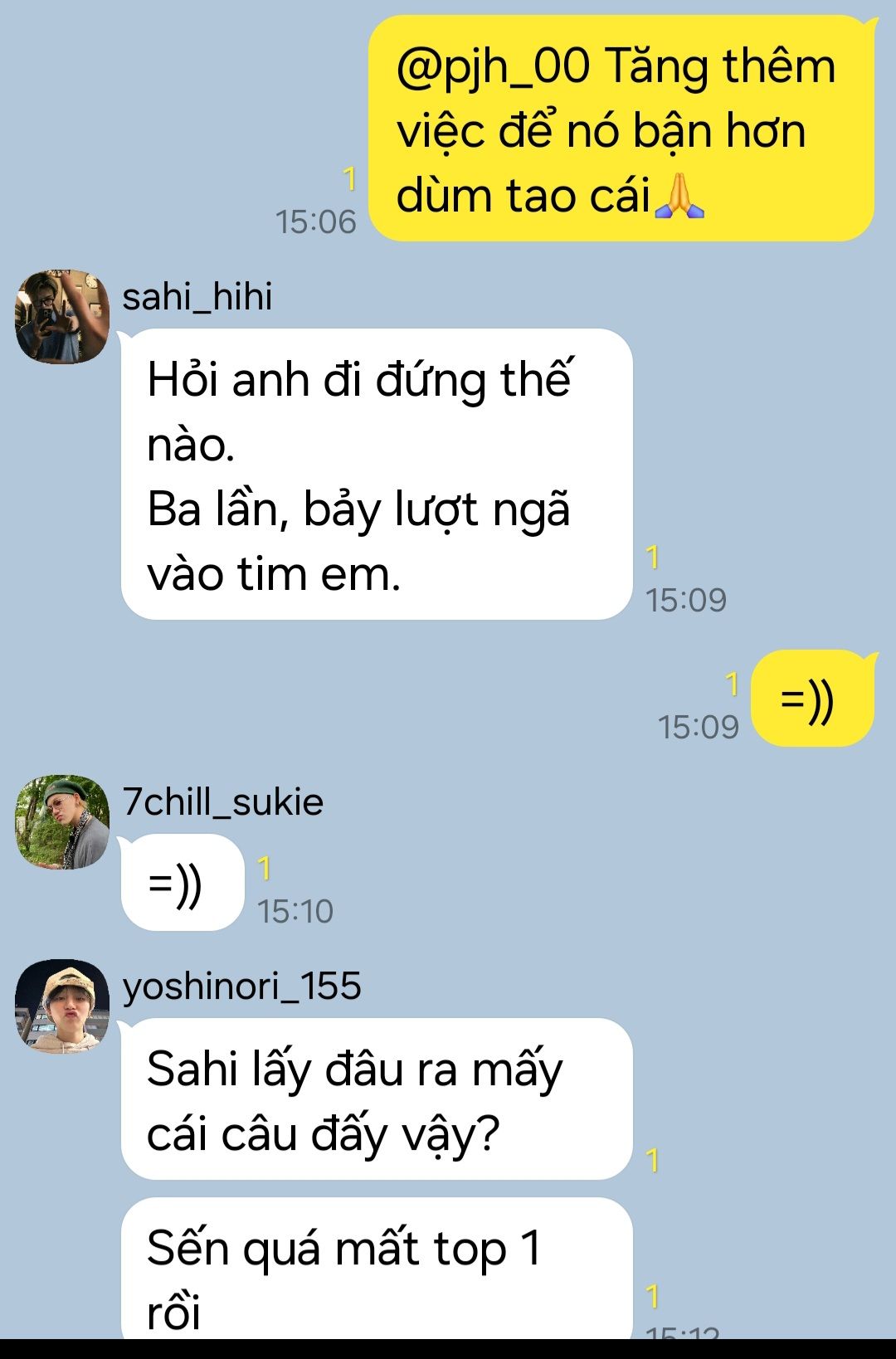The height and width of the screenshot is (1359, 896).
Task: Tap the yoshinori_155 username label
Action: tap(241, 987)
